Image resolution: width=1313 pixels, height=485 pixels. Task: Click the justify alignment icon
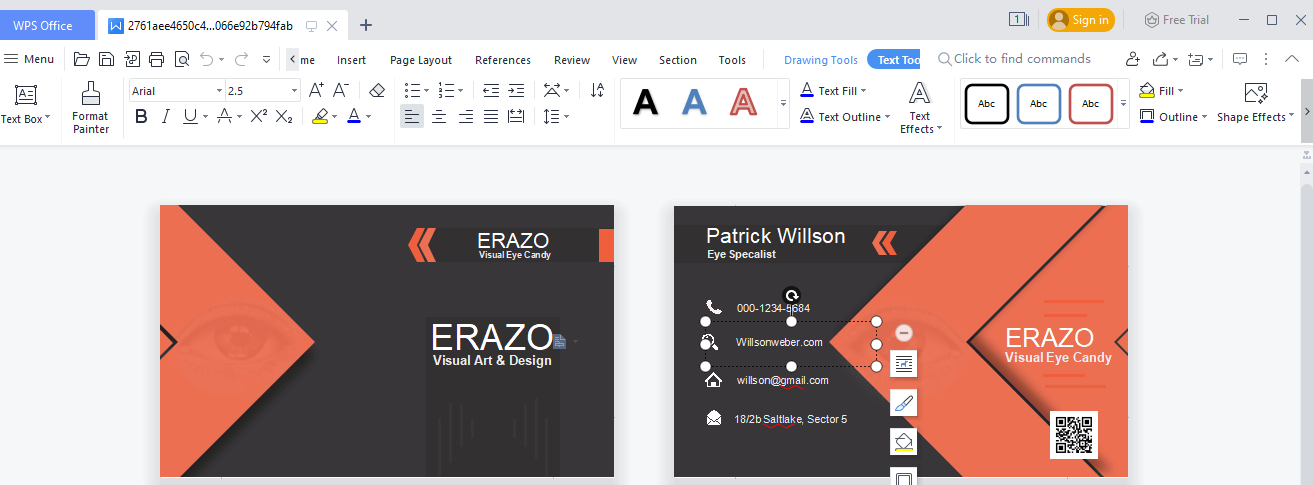pos(490,117)
